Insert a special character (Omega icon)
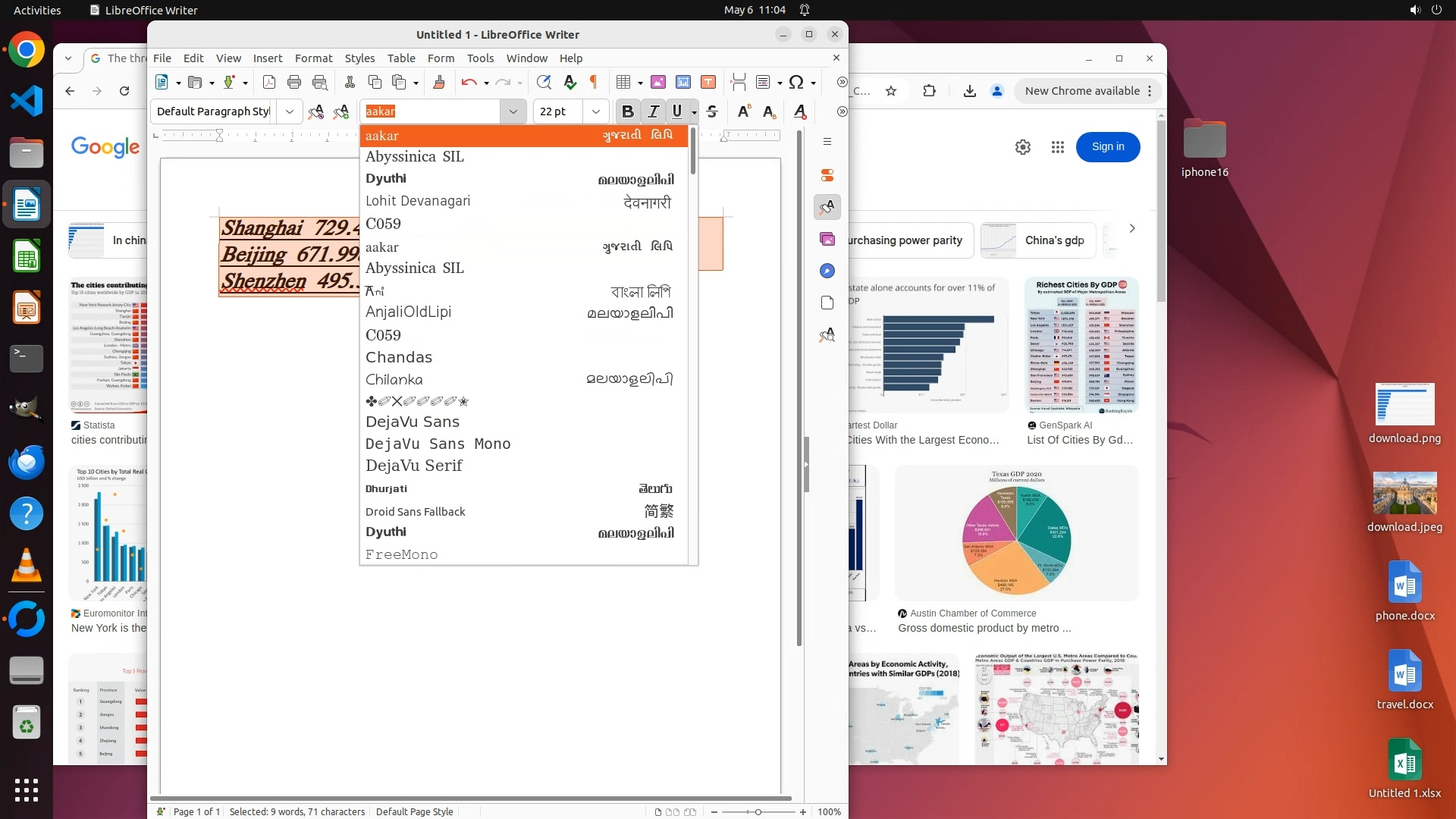Screen dimensions: 1456x819 pyautogui.click(x=796, y=82)
